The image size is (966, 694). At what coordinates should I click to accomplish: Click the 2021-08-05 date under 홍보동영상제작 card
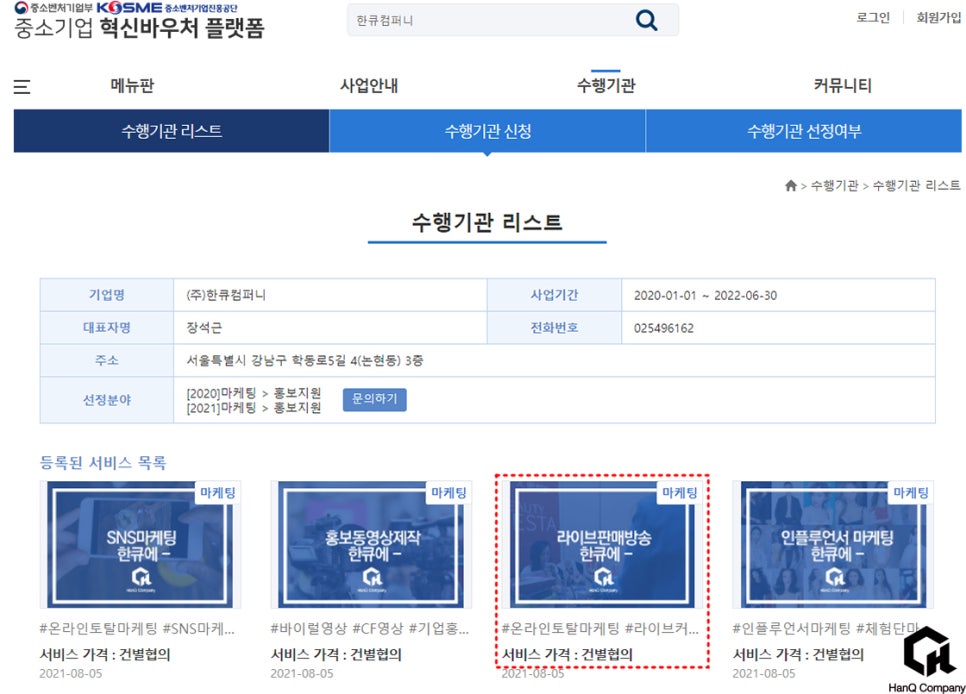click(x=302, y=674)
